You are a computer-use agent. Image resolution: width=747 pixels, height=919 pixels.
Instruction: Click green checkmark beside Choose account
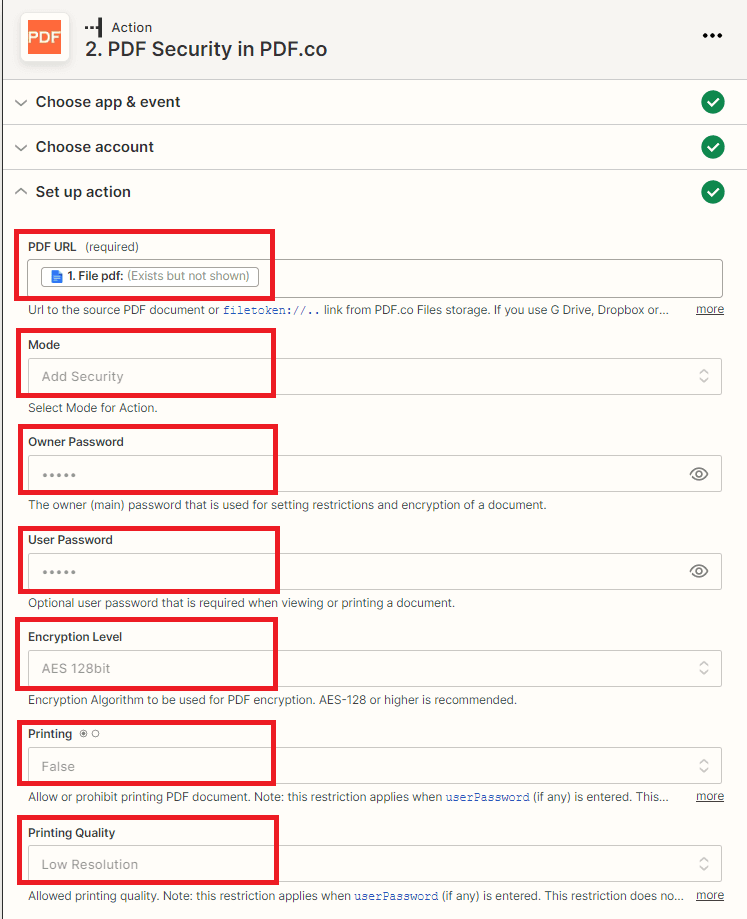(713, 147)
